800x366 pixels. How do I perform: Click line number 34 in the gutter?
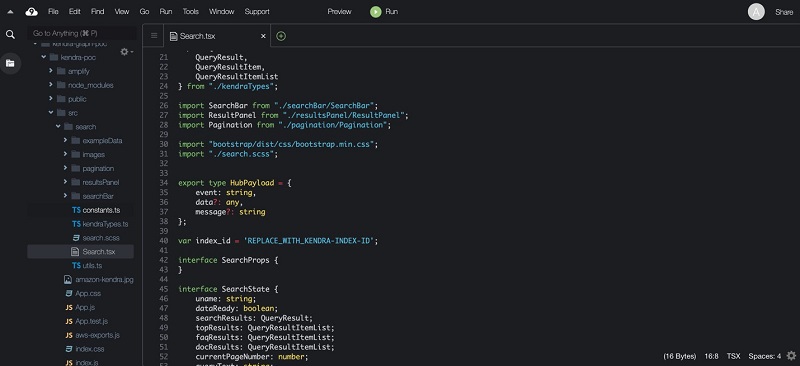(163, 183)
